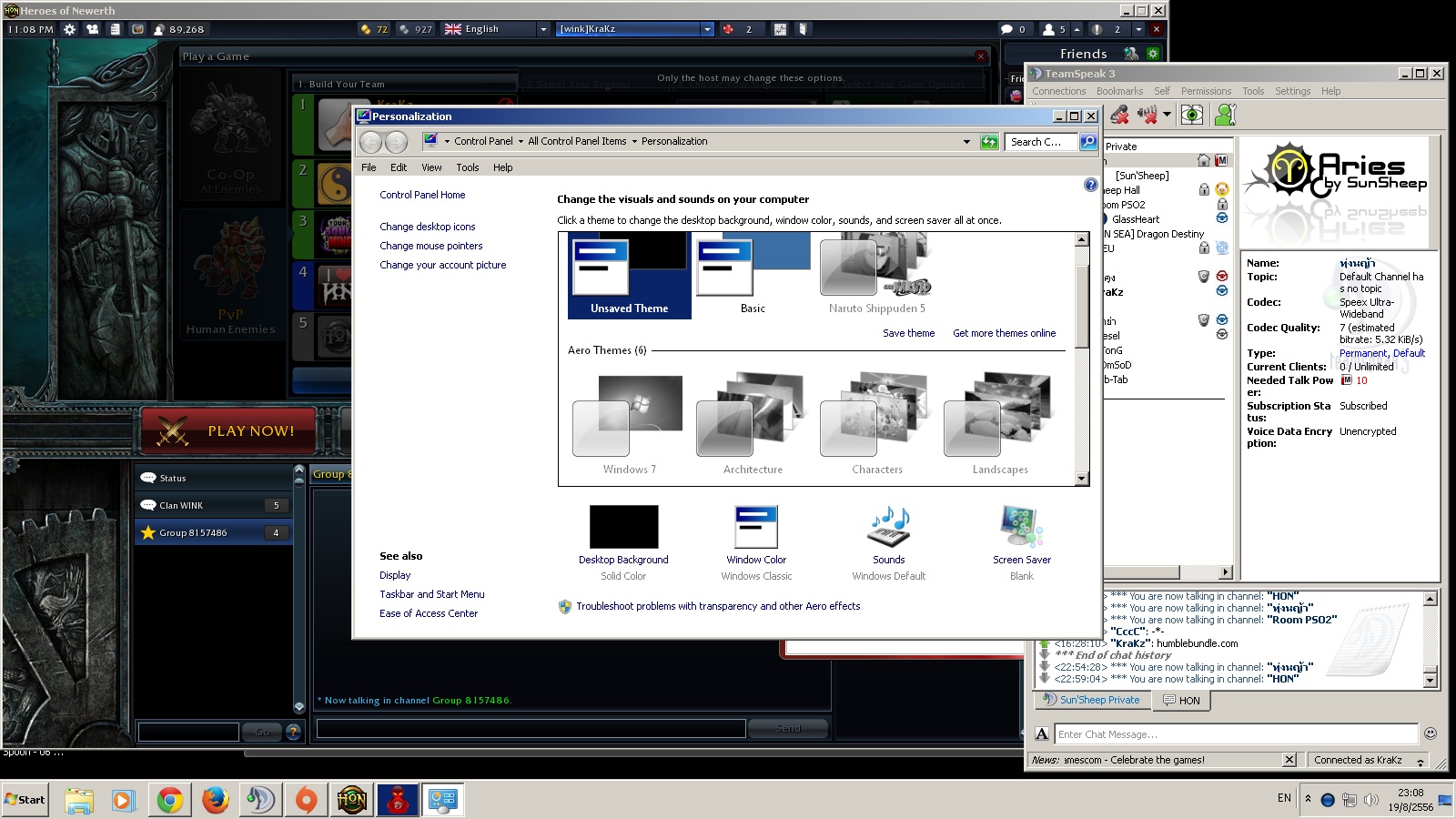1456x819 pixels.
Task: Click Get more themes online link
Action: [x=1005, y=333]
